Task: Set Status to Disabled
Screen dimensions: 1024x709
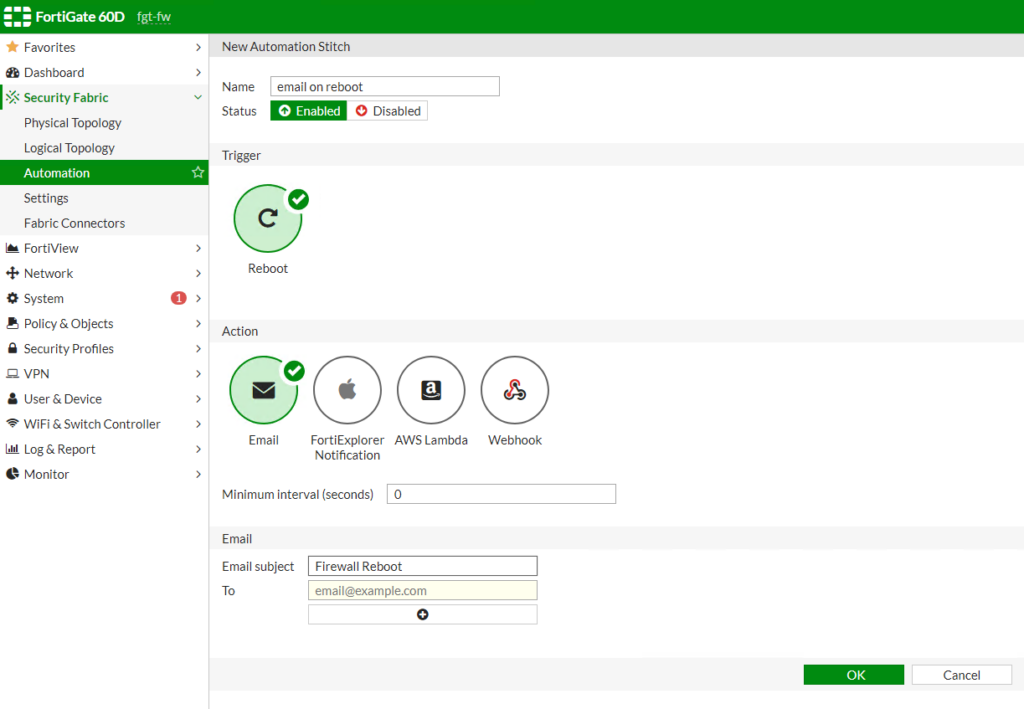Action: pyautogui.click(x=388, y=111)
